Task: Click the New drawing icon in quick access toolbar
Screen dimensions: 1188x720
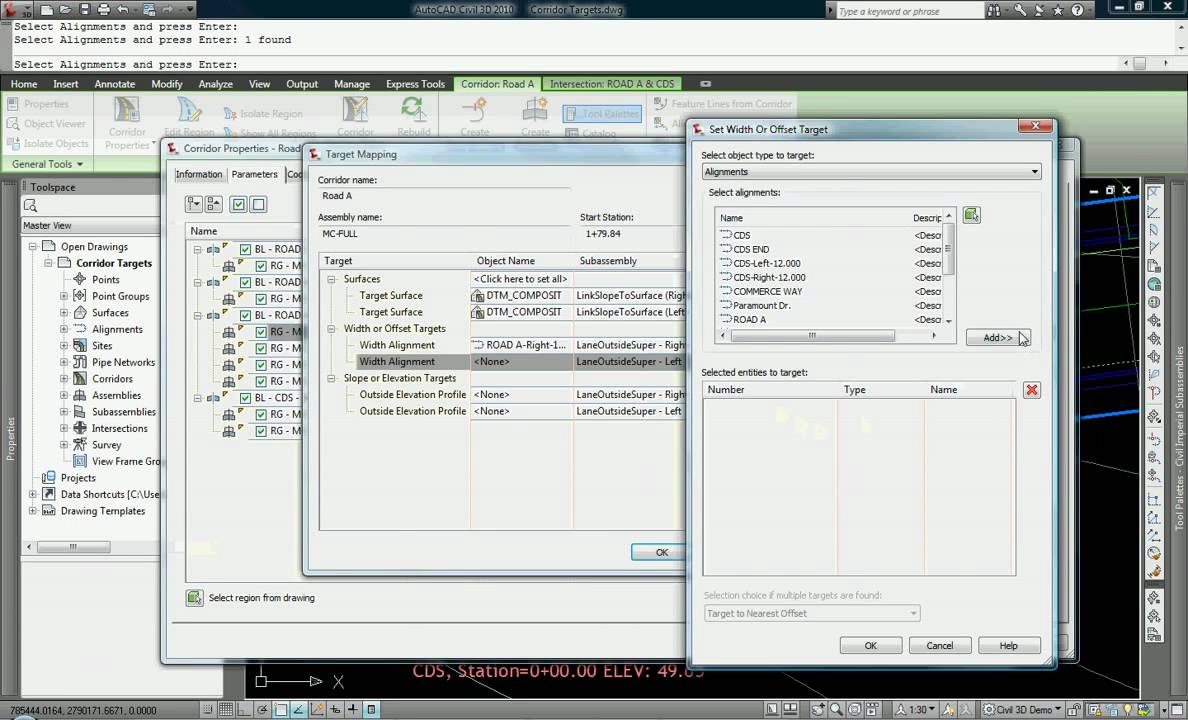Action: [x=47, y=10]
